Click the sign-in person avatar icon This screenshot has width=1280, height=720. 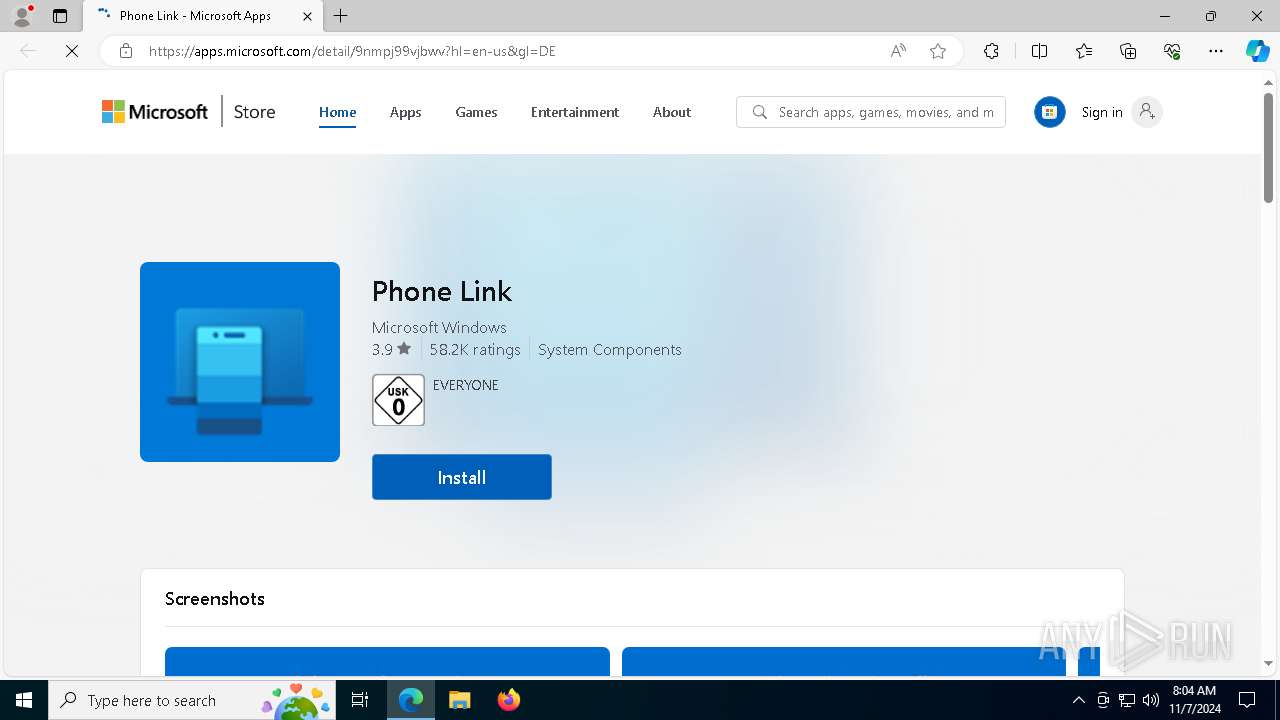[1147, 112]
